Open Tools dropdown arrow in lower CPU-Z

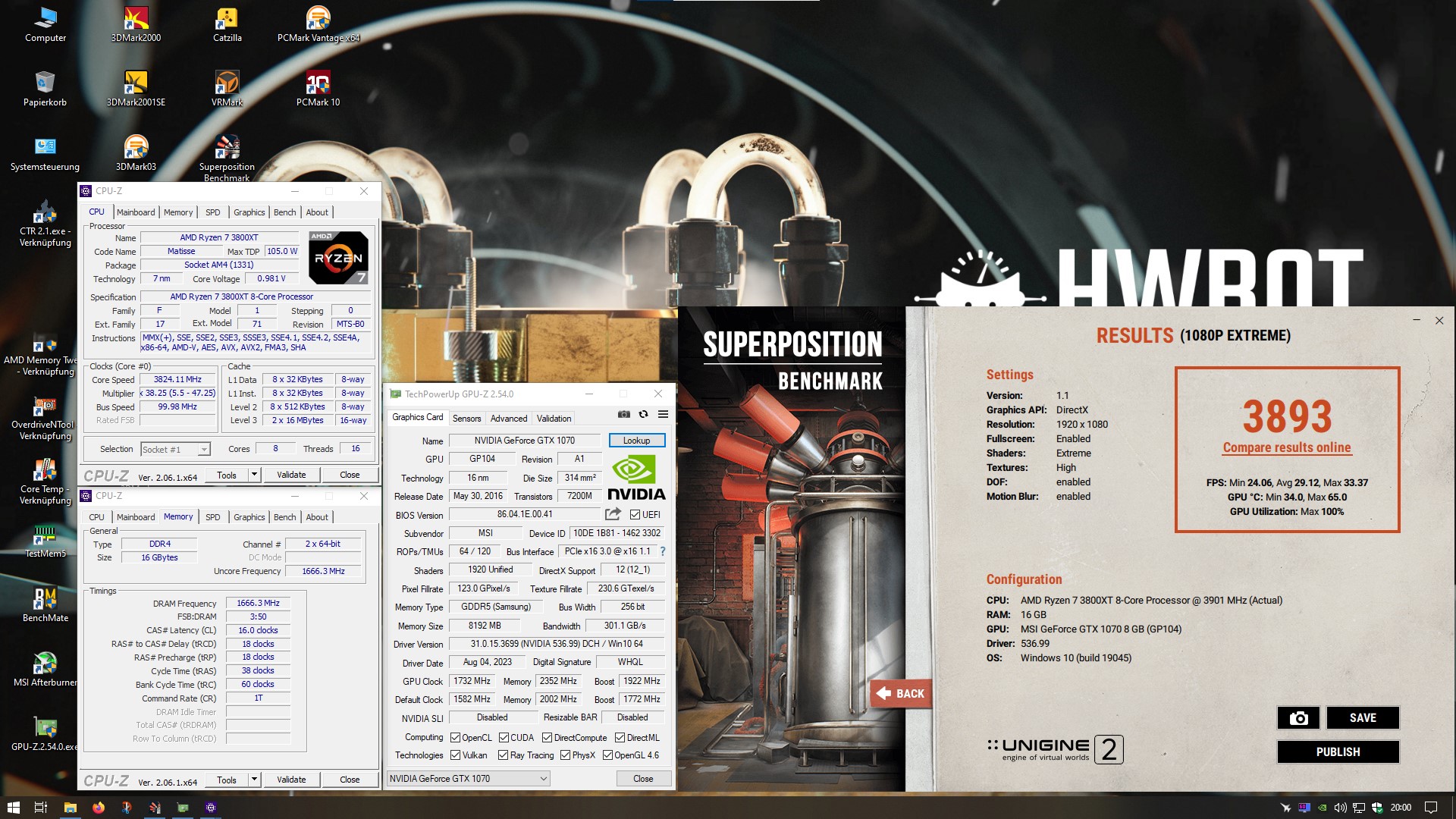point(254,780)
